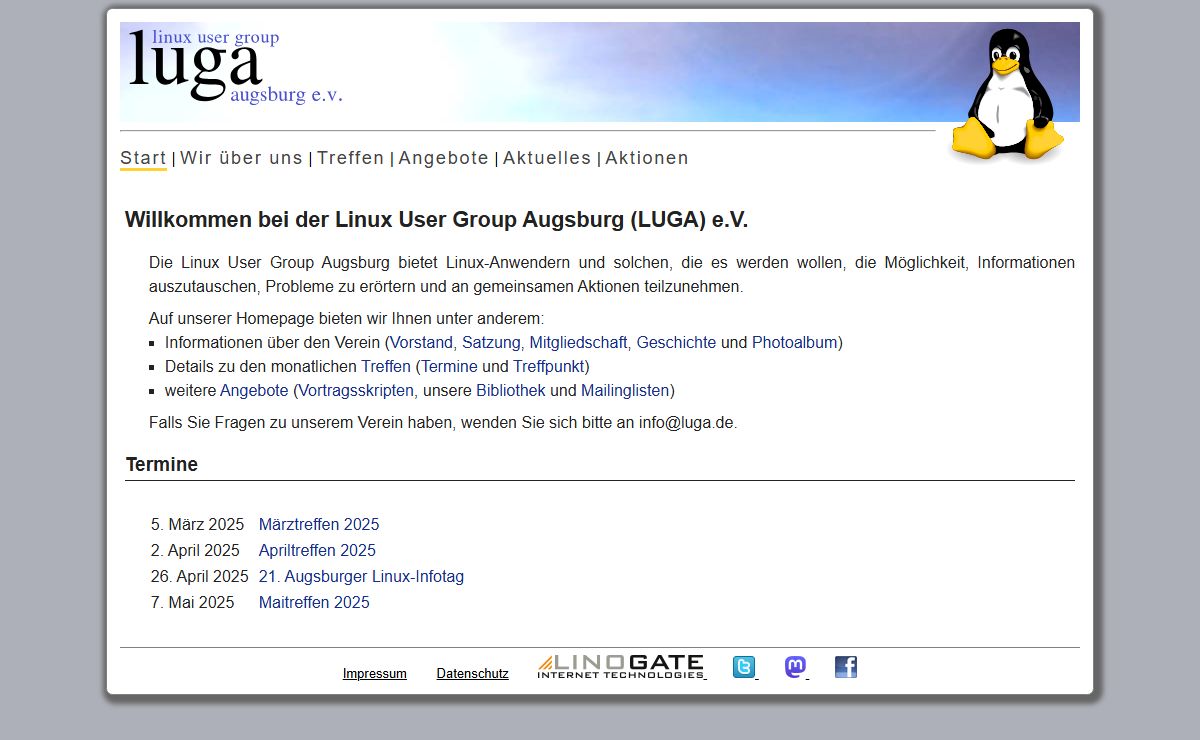
Task: Open the Geschichte link
Action: [676, 342]
